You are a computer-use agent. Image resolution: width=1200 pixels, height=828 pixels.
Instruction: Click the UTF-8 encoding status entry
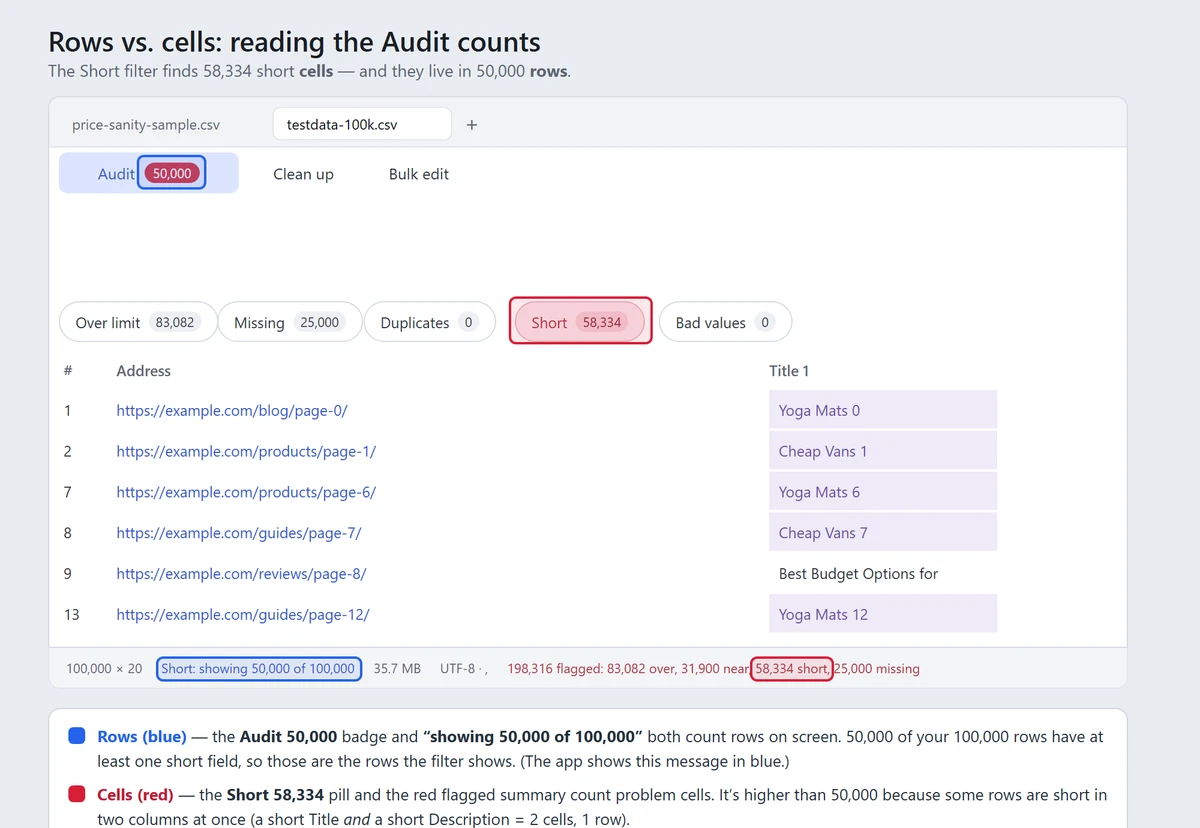pos(463,669)
